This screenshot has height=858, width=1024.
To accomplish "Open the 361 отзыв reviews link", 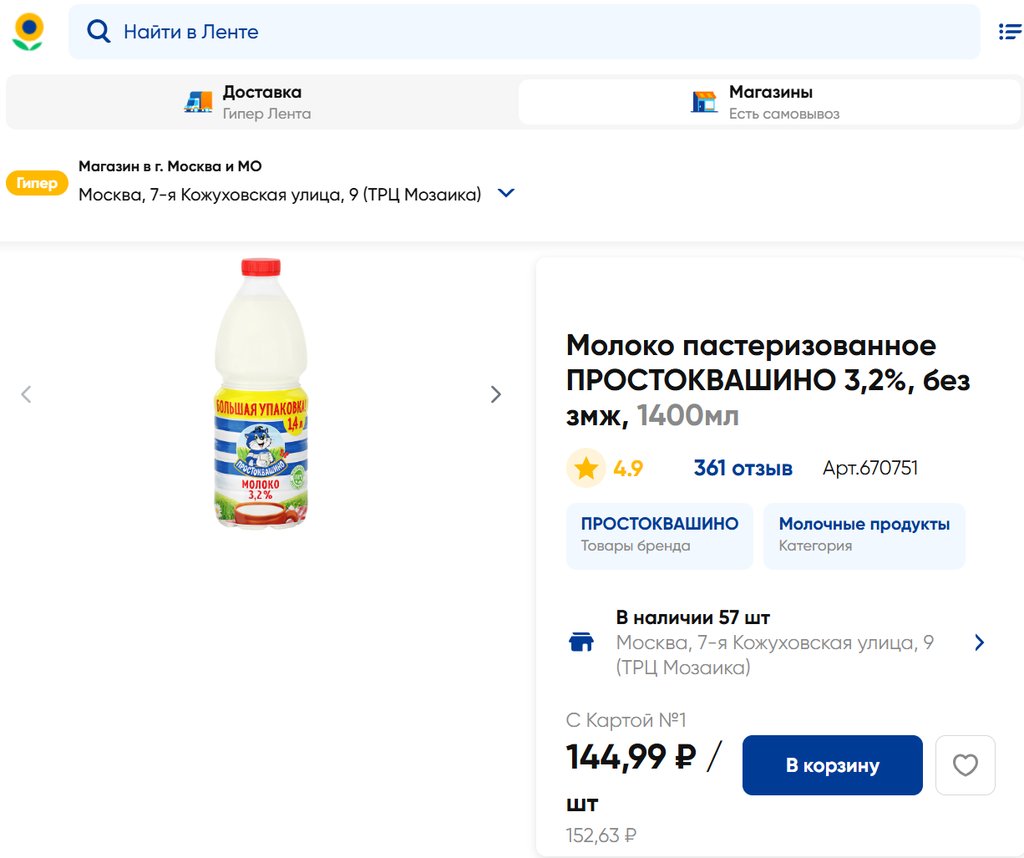I will point(743,468).
